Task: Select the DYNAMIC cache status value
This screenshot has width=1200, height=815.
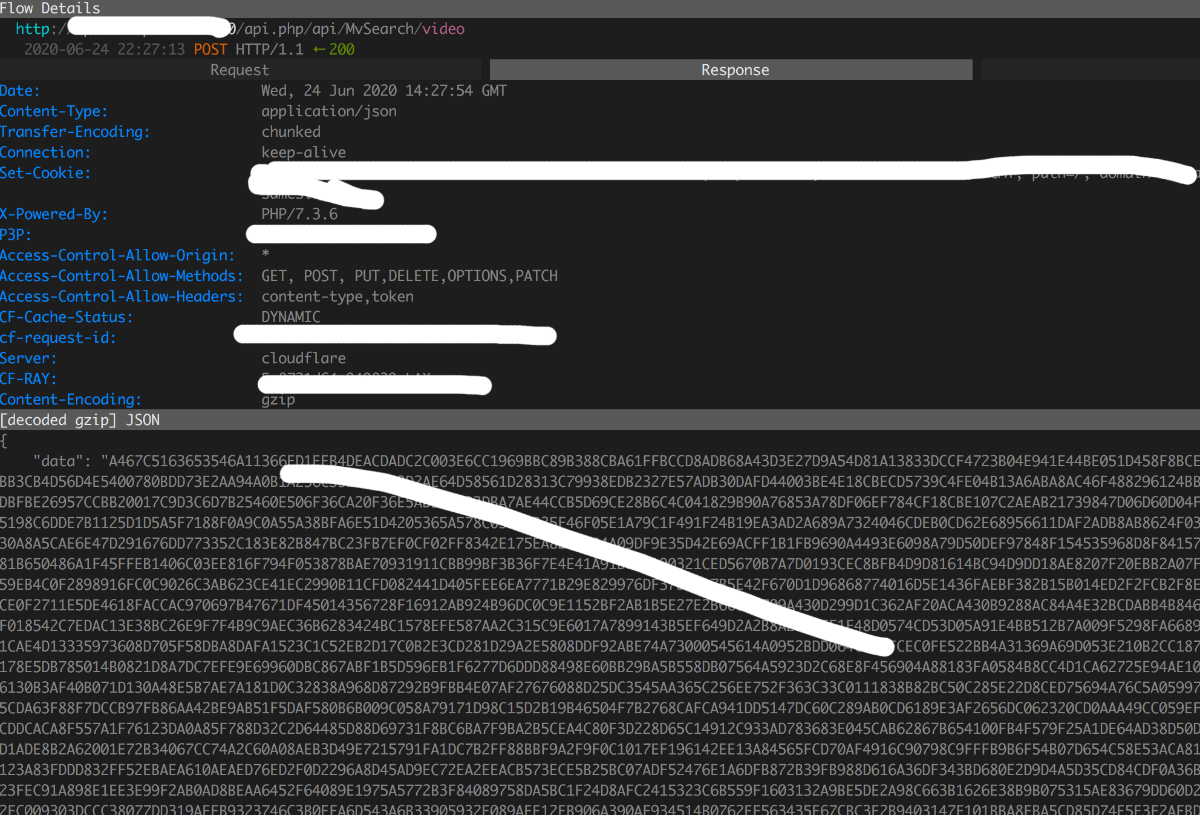Action: click(x=291, y=316)
